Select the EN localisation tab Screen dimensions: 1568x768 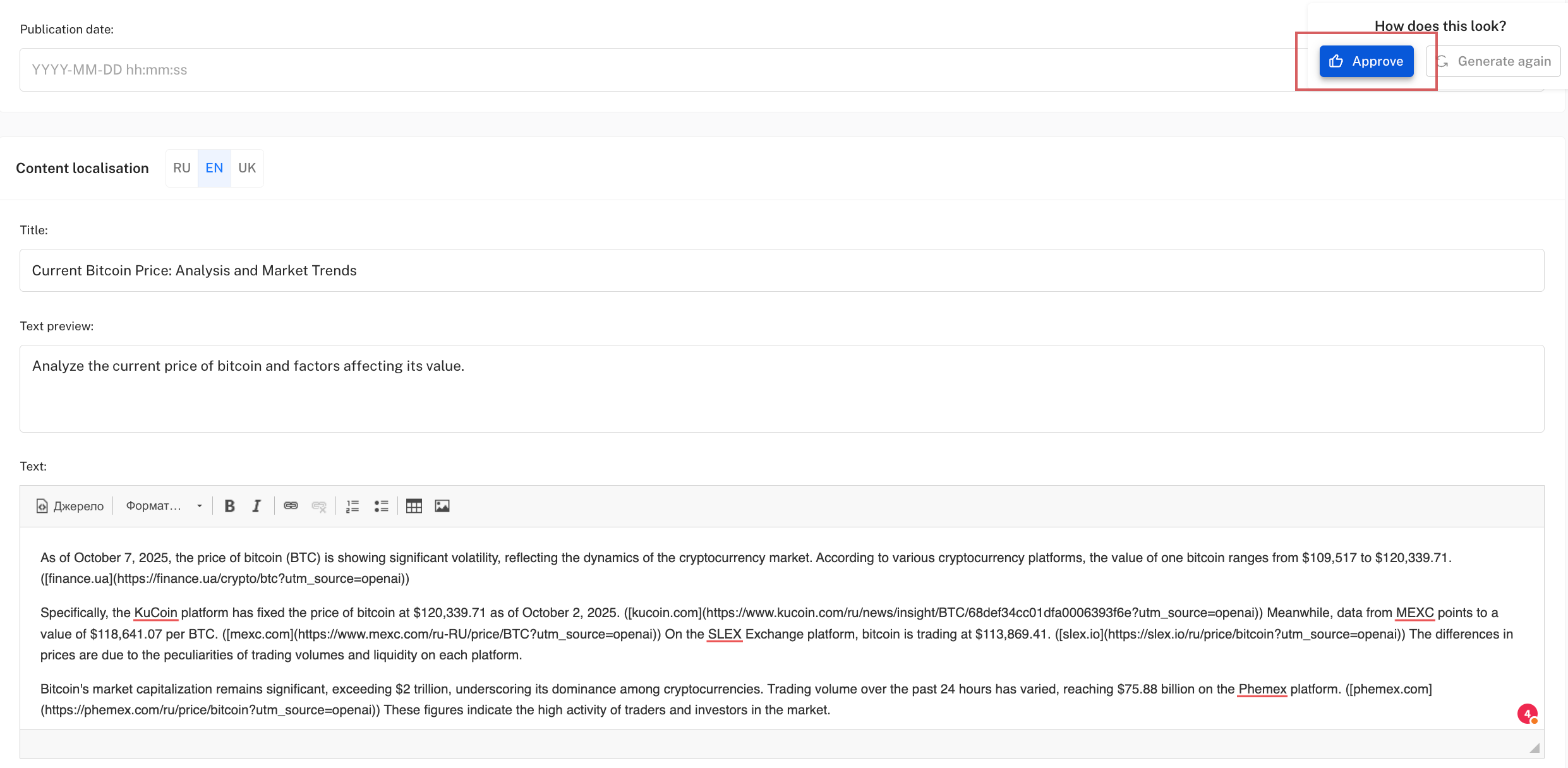(x=214, y=168)
